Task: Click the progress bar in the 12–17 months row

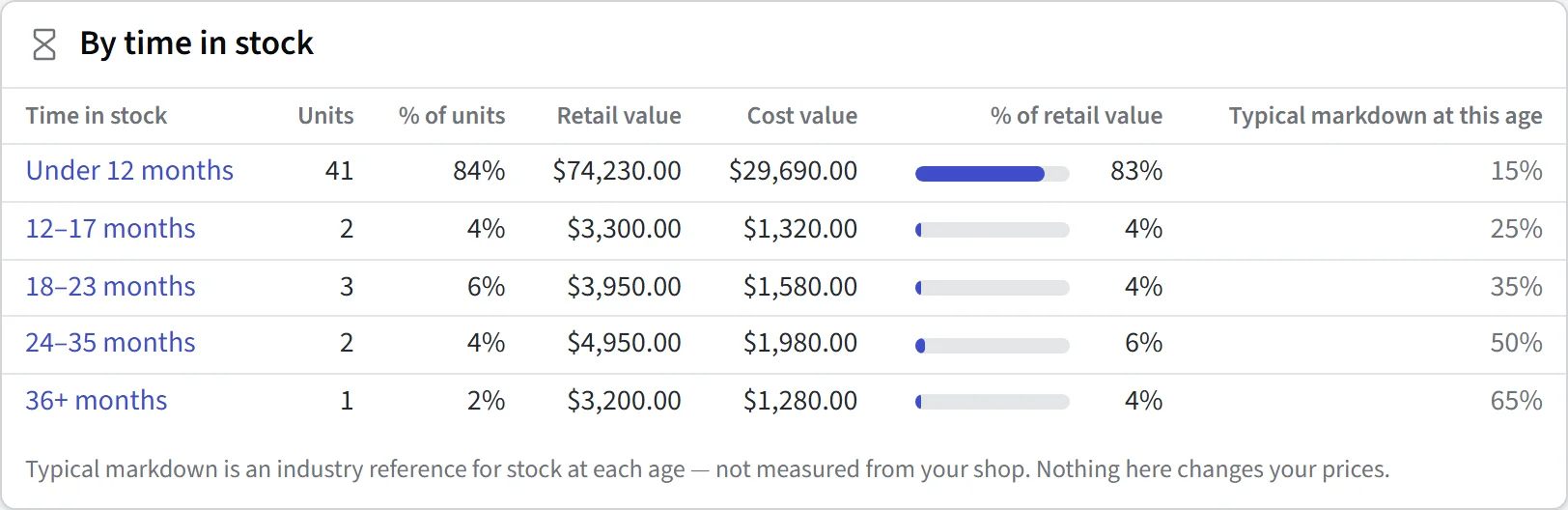Action: tap(993, 230)
